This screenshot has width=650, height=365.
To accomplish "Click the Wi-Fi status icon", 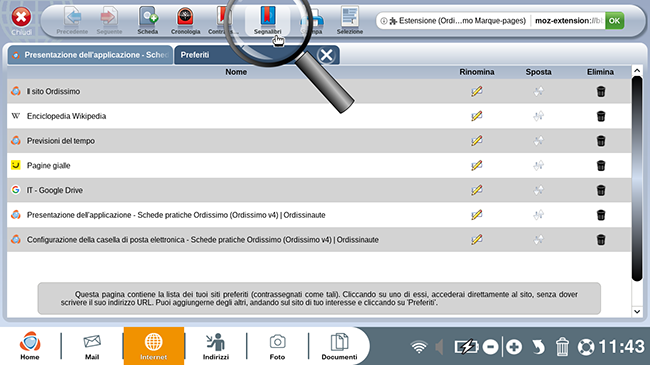I will coord(419,347).
